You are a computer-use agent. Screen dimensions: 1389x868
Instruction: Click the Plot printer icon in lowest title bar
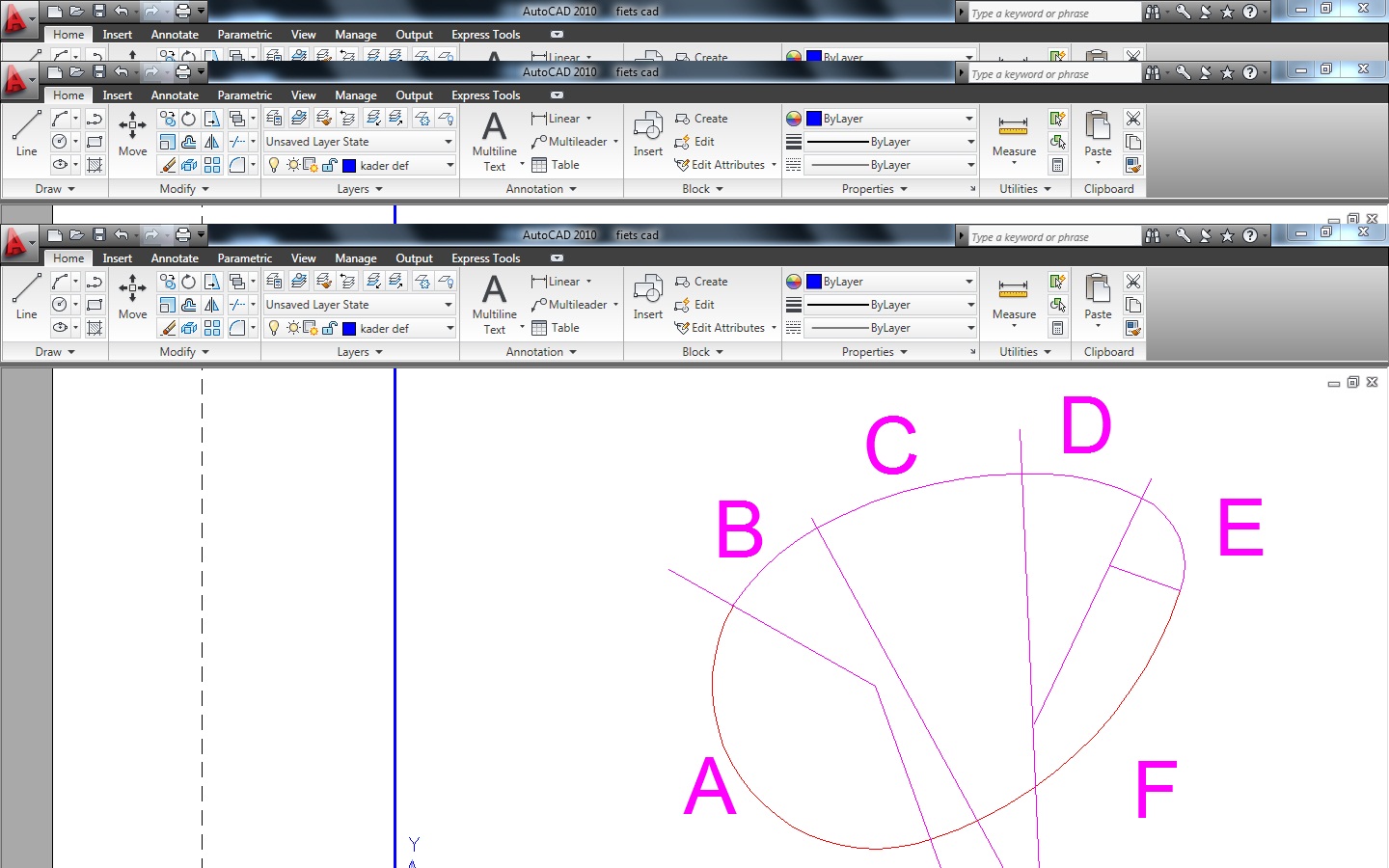(183, 234)
